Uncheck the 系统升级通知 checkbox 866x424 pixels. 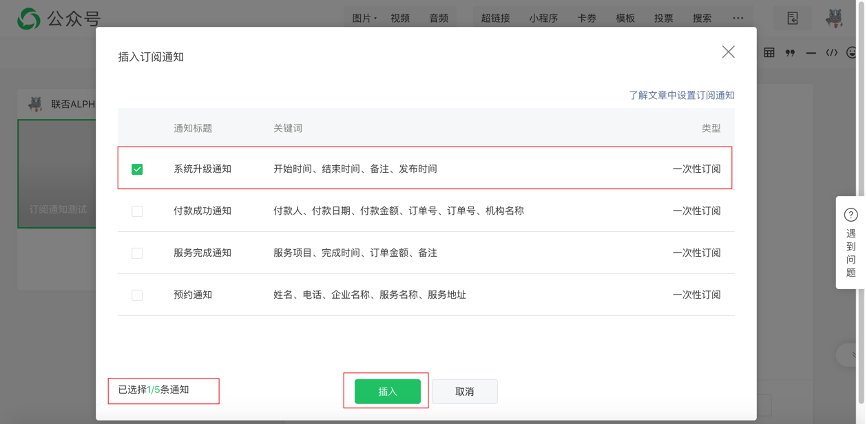coord(137,169)
